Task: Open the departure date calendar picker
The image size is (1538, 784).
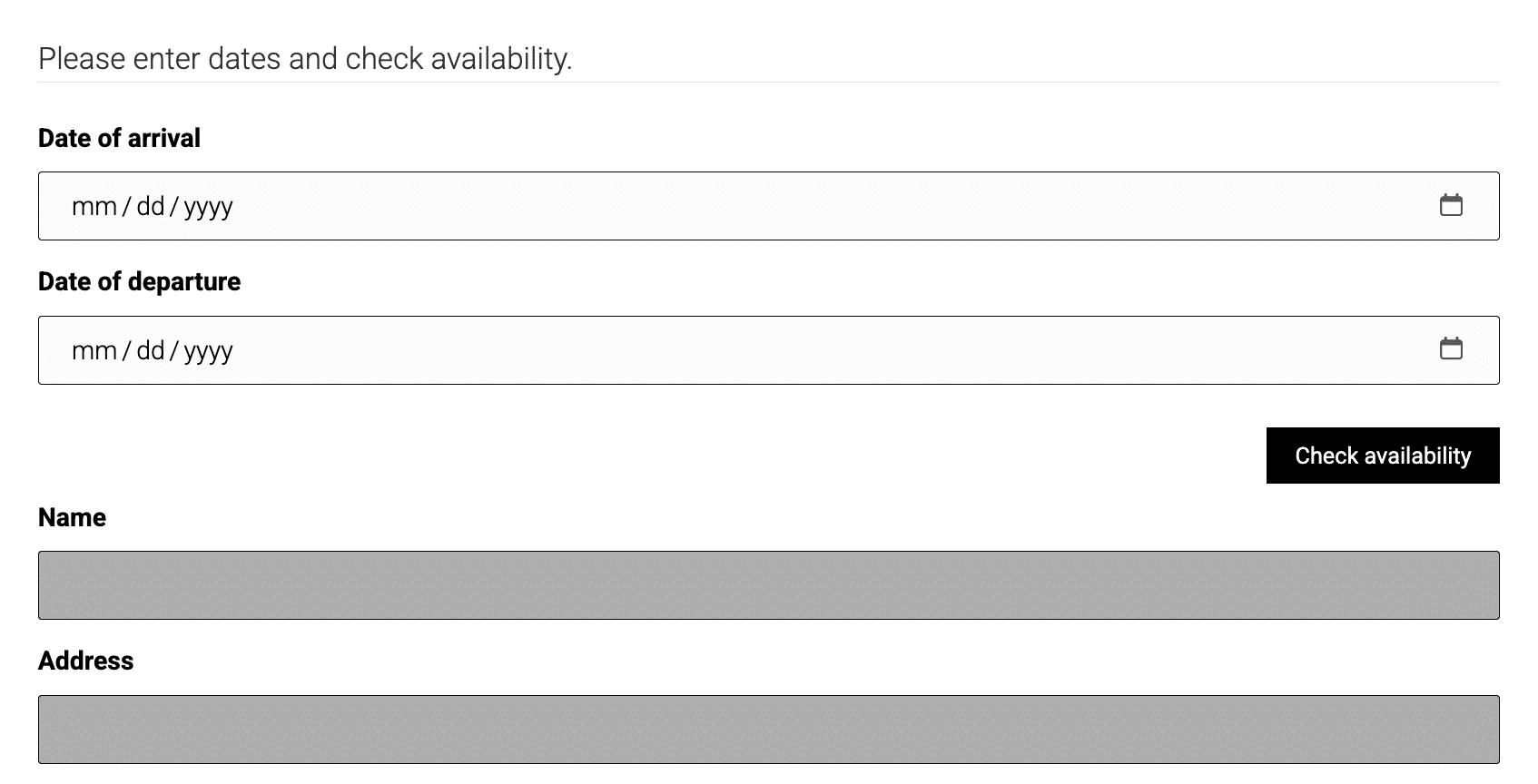Action: pyautogui.click(x=1451, y=348)
